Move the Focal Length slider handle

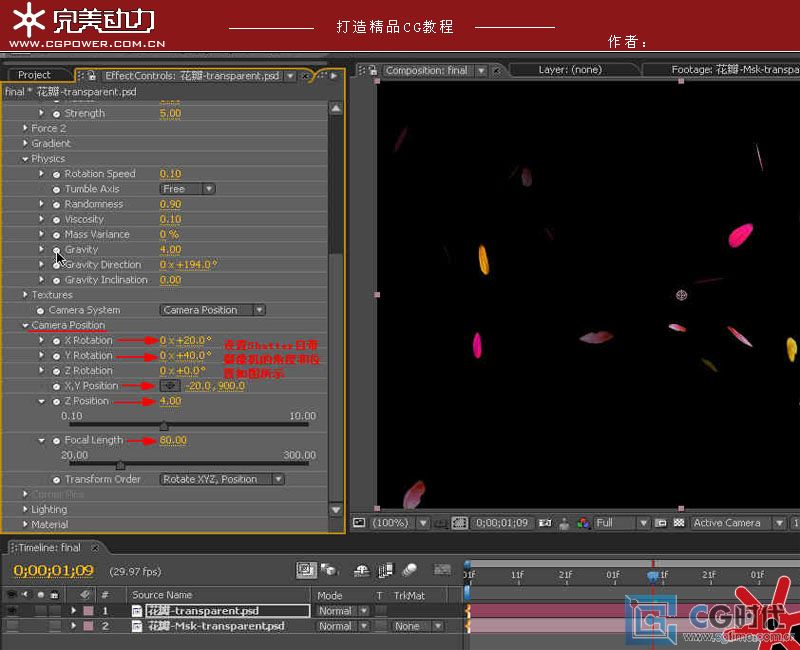120,465
